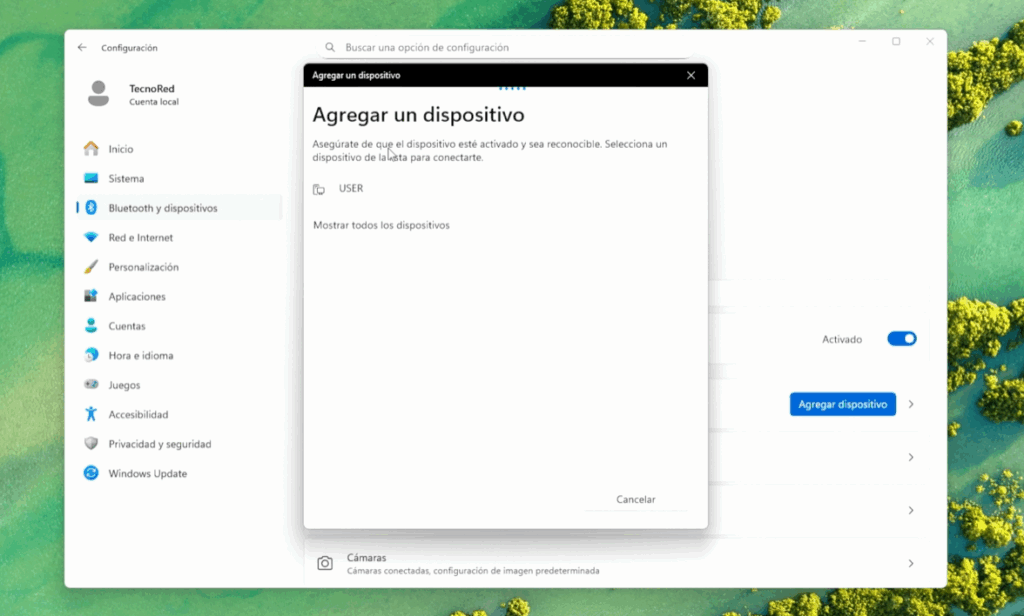Open Juegos via the controller icon
Image resolution: width=1024 pixels, height=616 pixels.
pos(91,385)
